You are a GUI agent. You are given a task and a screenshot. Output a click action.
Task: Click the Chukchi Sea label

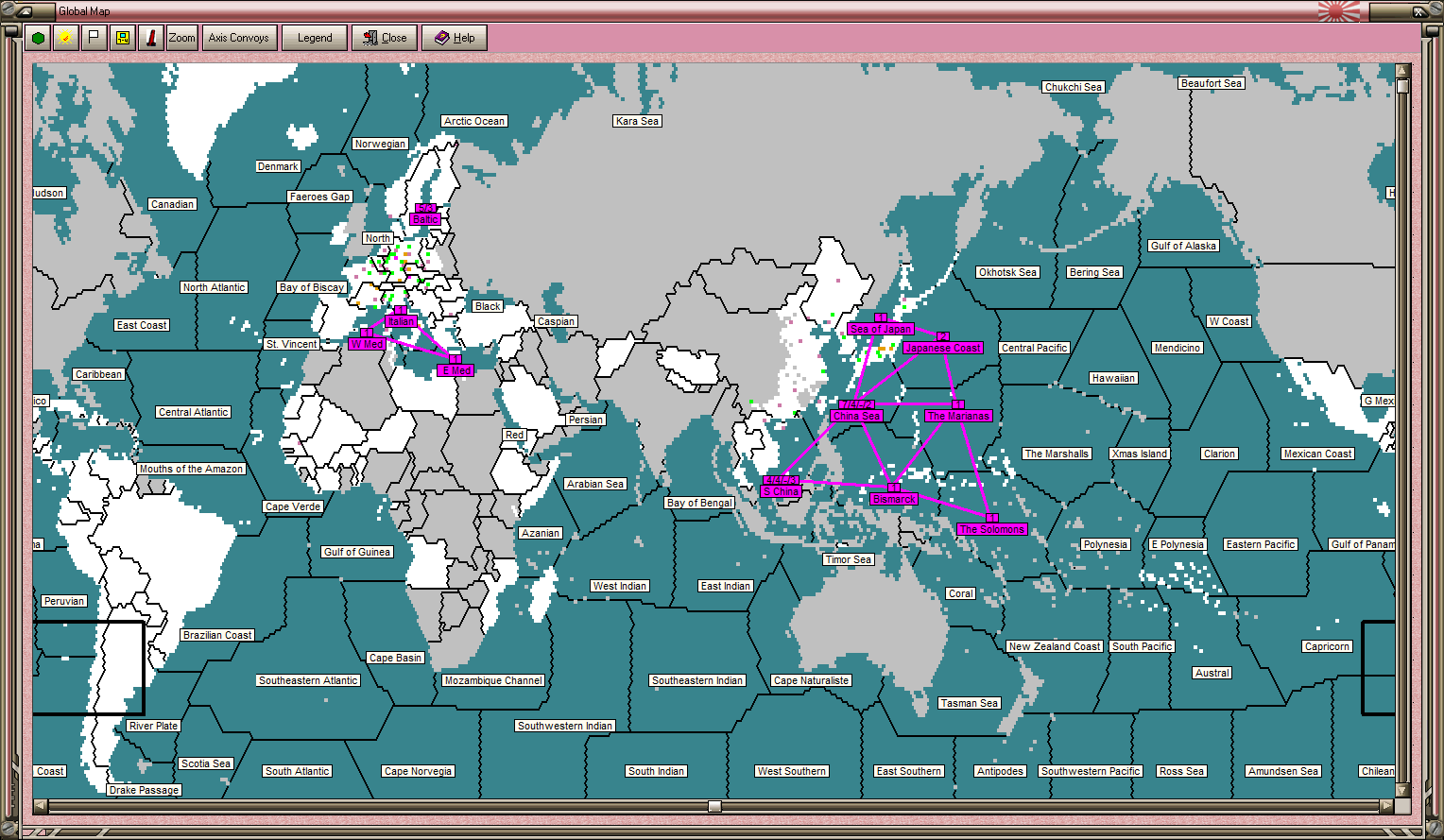pyautogui.click(x=1074, y=87)
